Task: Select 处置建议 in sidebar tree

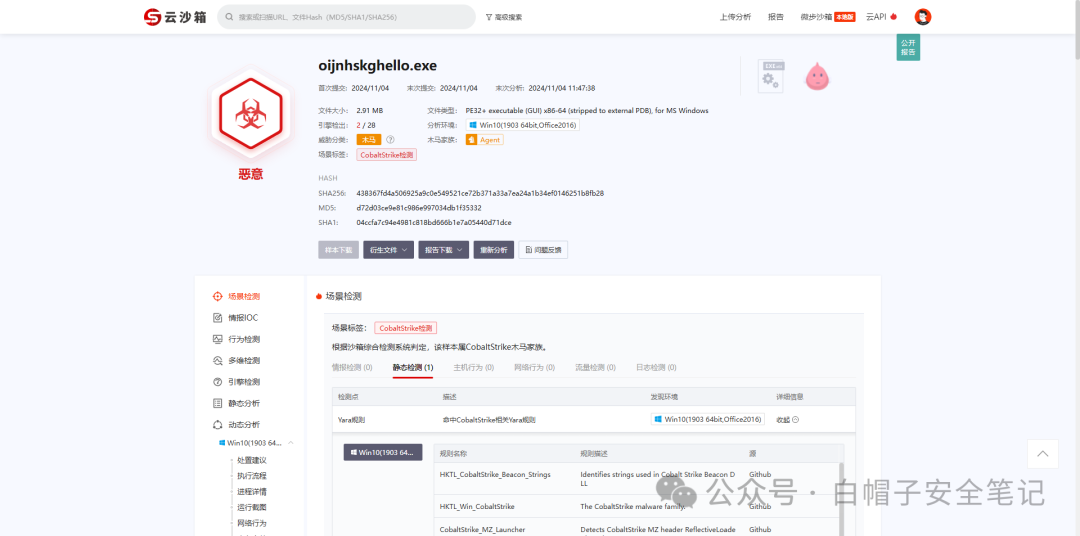Action: point(251,460)
